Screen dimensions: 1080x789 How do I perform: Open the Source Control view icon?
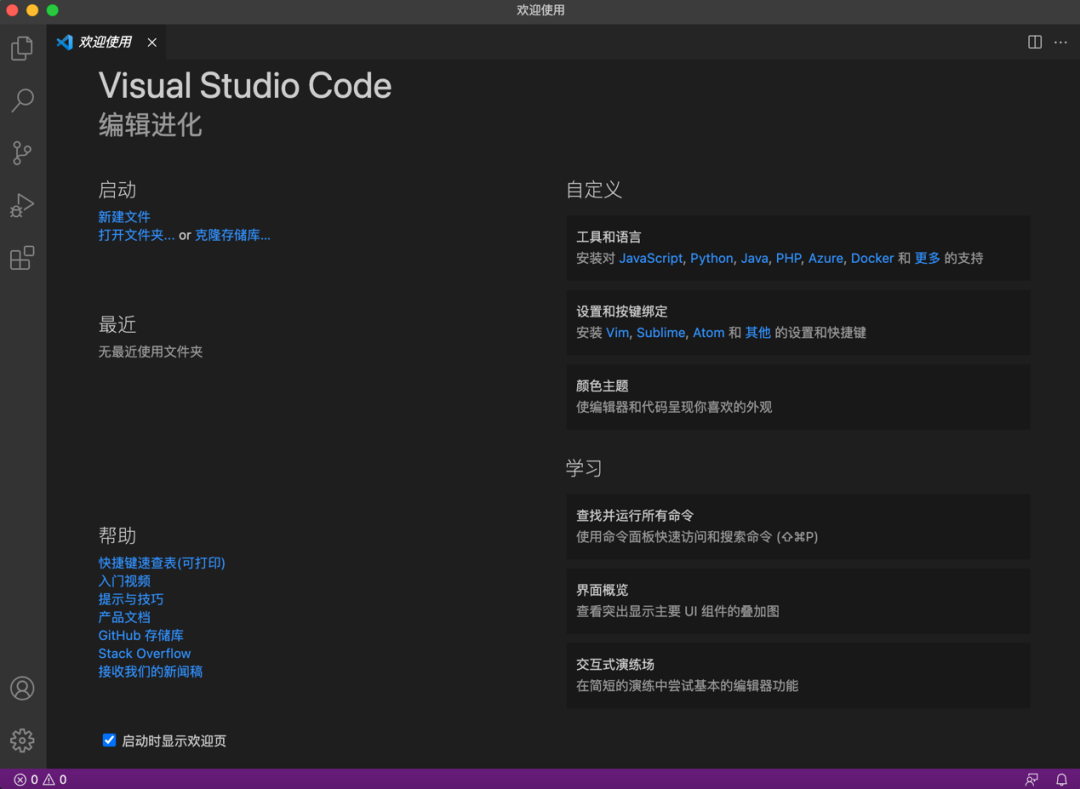(22, 152)
